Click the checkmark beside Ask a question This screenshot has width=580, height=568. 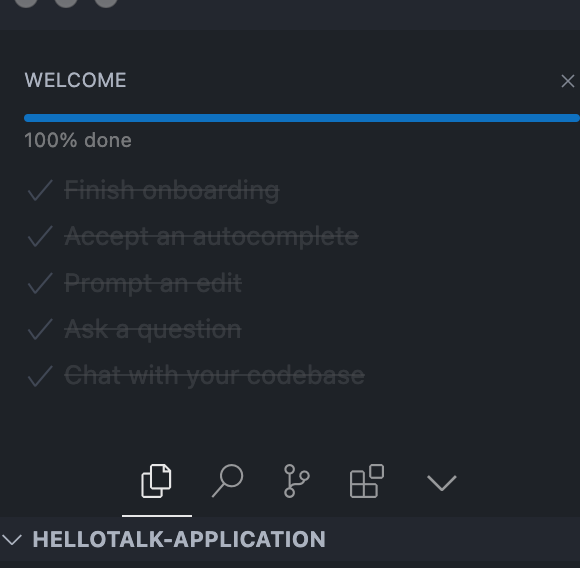[40, 329]
